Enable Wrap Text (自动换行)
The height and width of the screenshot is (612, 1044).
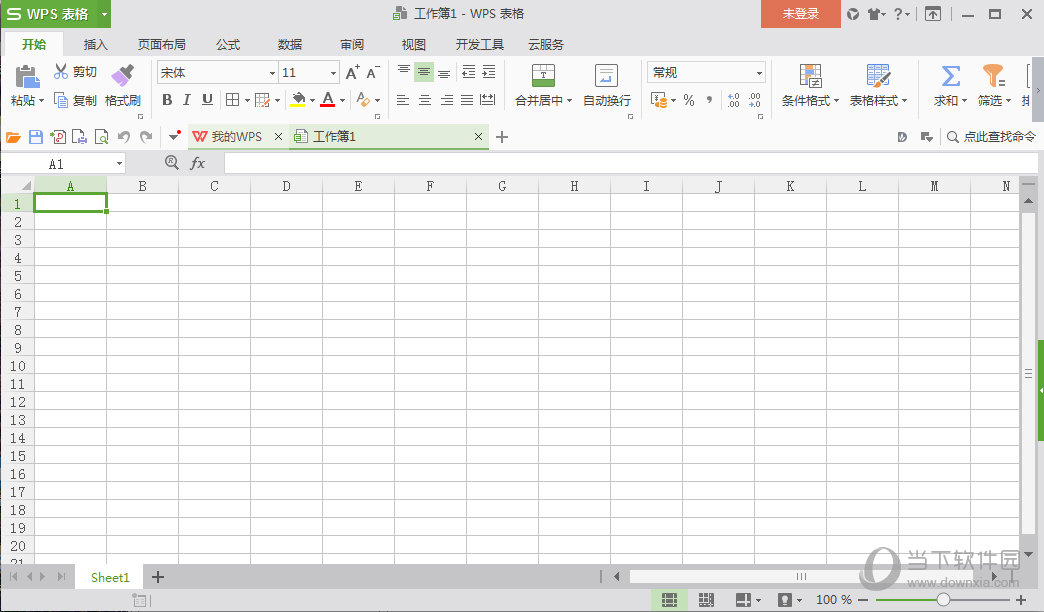(606, 76)
